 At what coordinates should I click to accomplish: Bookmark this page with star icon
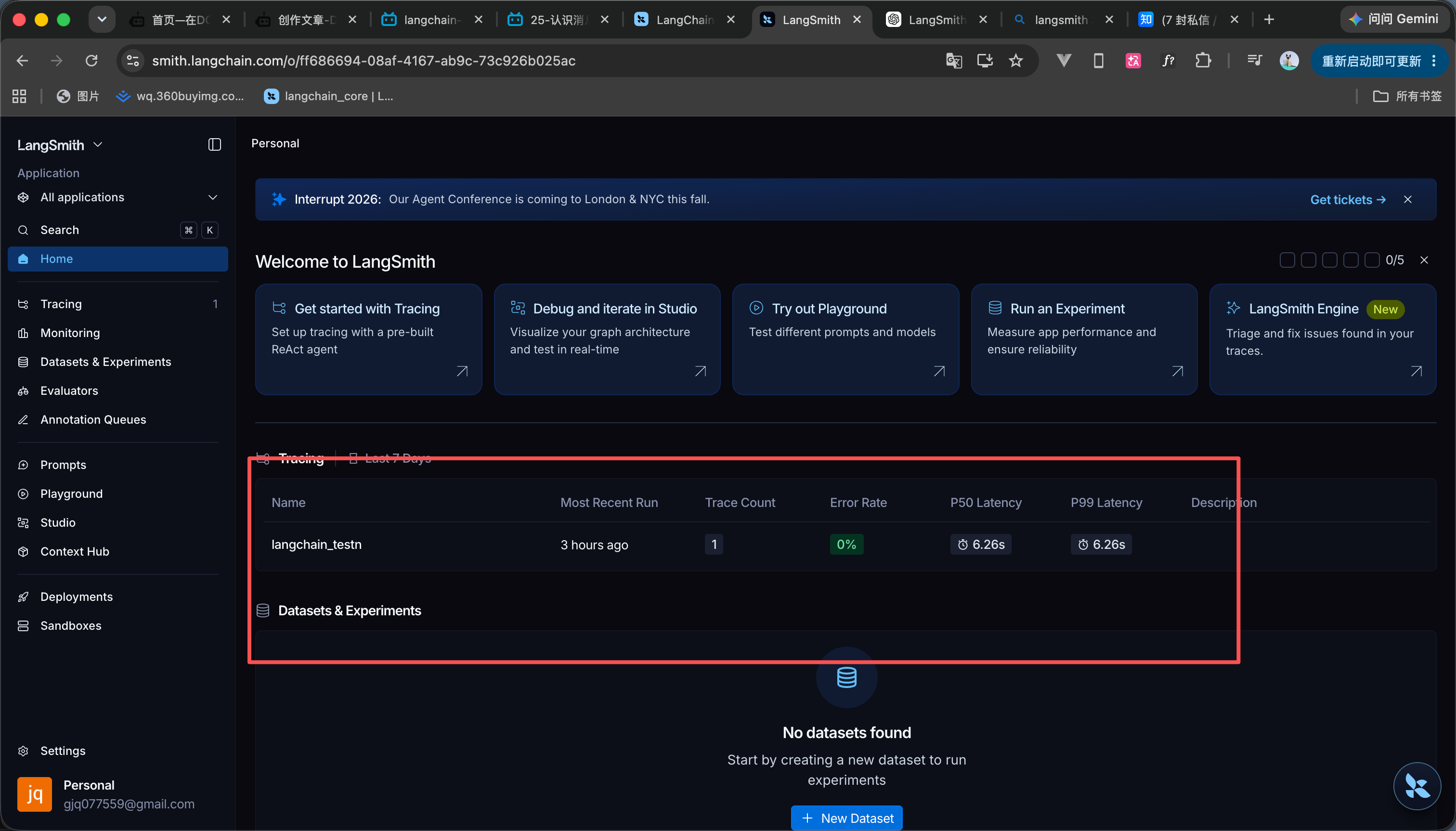point(1015,61)
